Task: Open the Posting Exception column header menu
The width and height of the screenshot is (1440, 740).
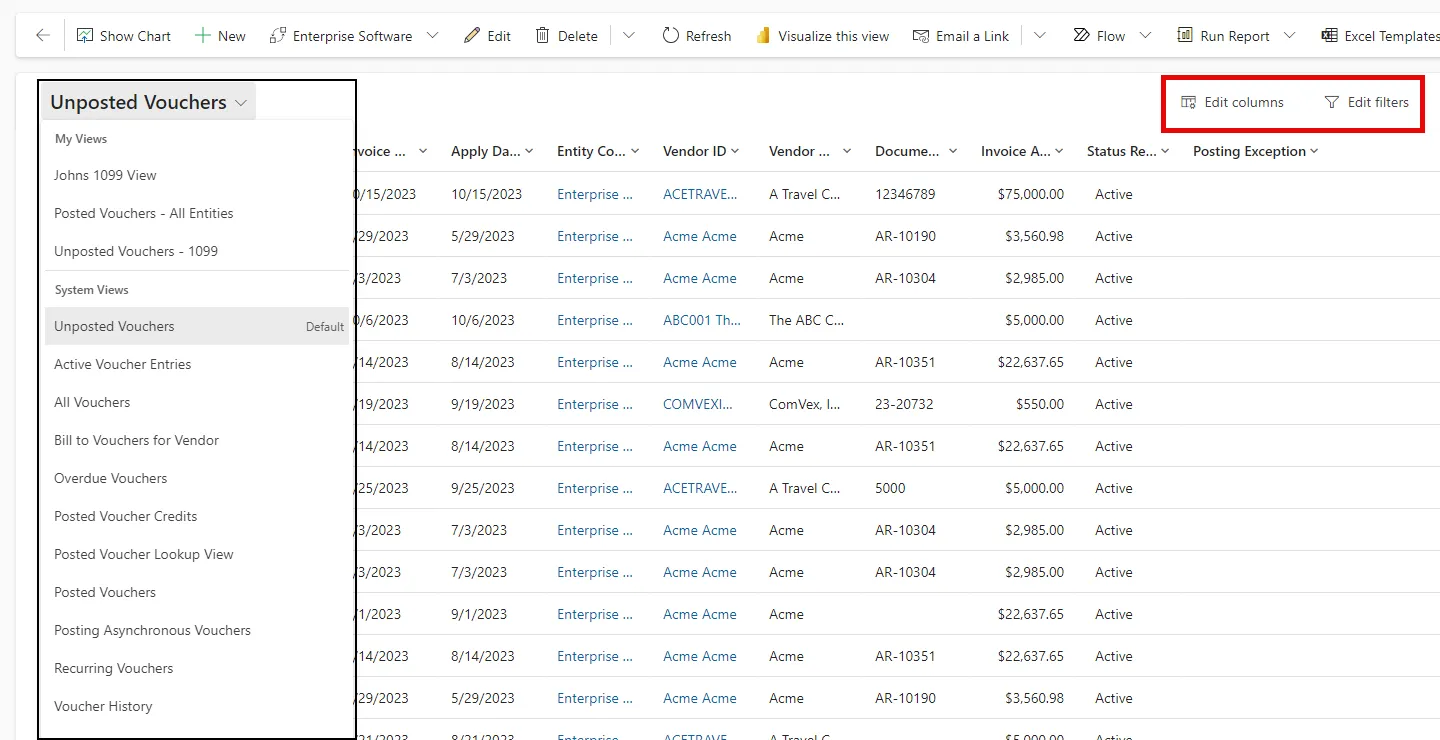Action: pyautogui.click(x=1314, y=151)
